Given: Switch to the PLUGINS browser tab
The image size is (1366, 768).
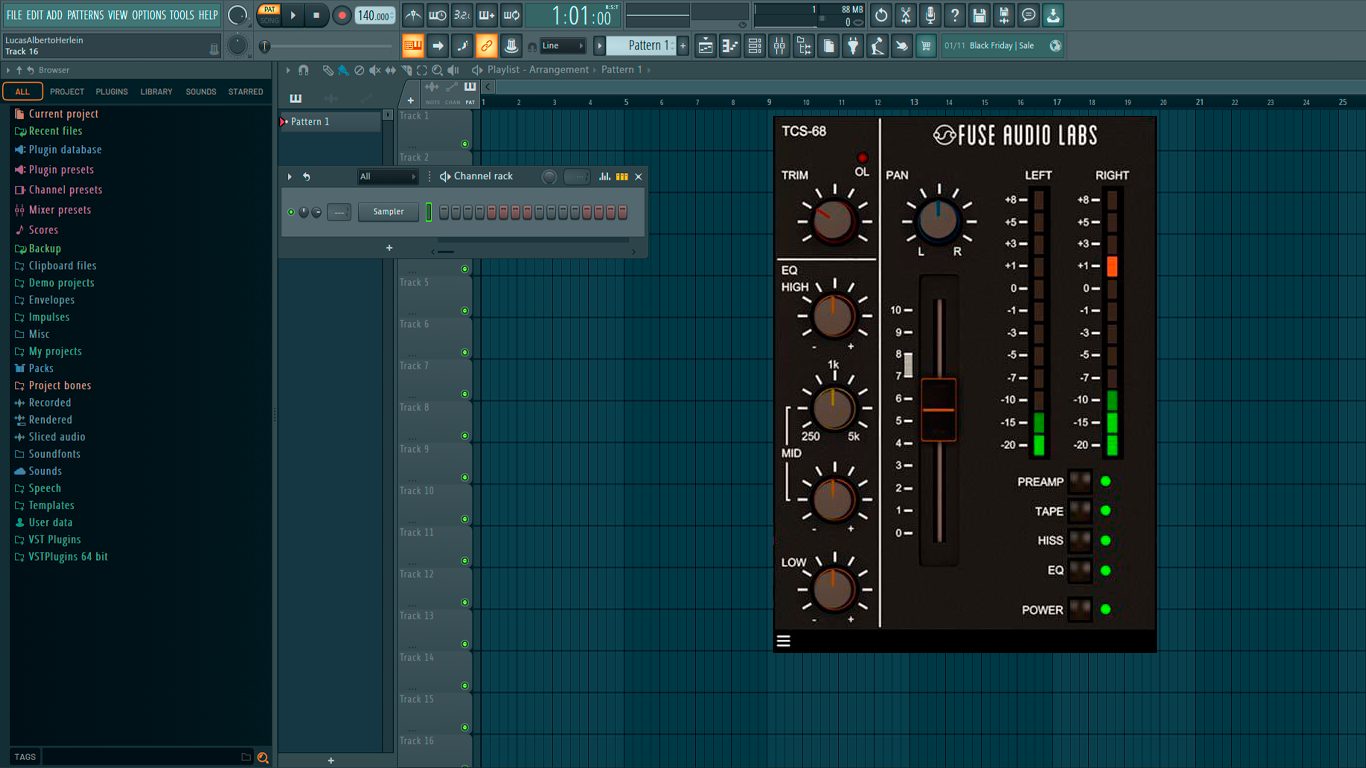Looking at the screenshot, I should click(112, 91).
